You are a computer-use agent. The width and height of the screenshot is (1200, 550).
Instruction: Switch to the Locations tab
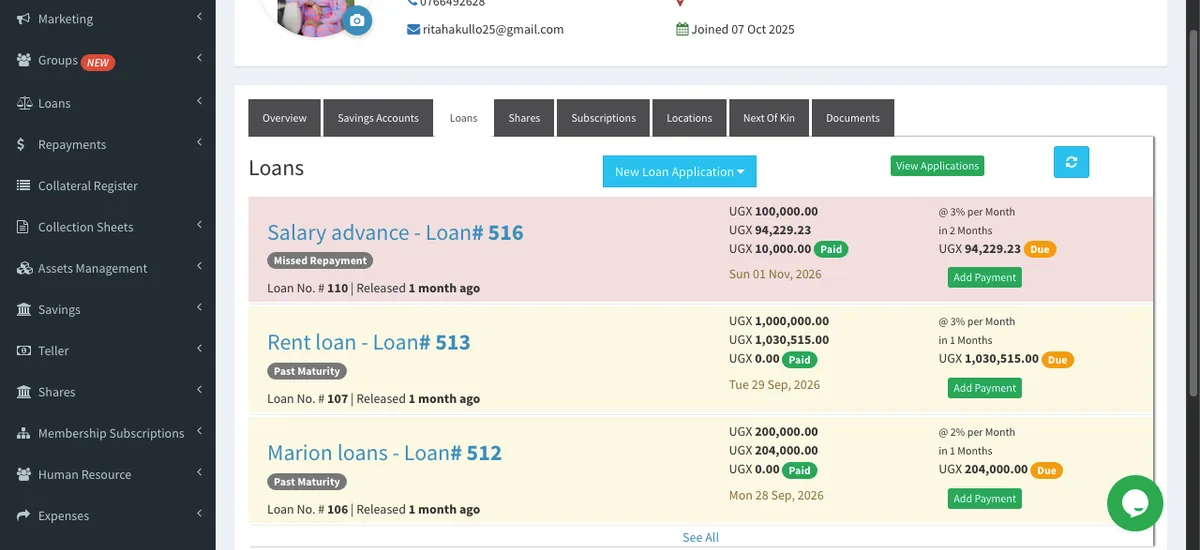(689, 118)
